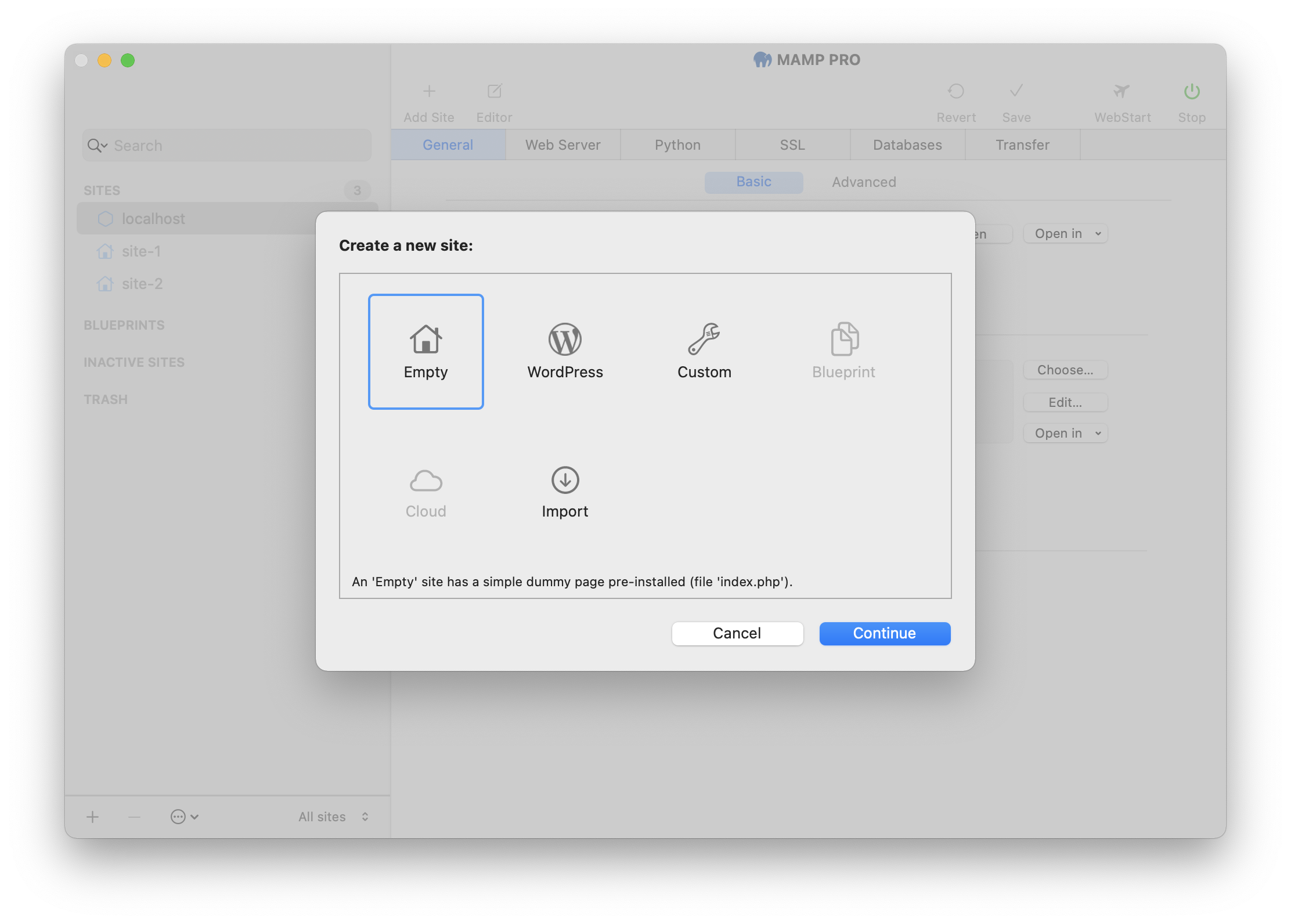This screenshot has width=1291, height=924.
Task: Open the lower Open in dropdown
Action: 1066,433
